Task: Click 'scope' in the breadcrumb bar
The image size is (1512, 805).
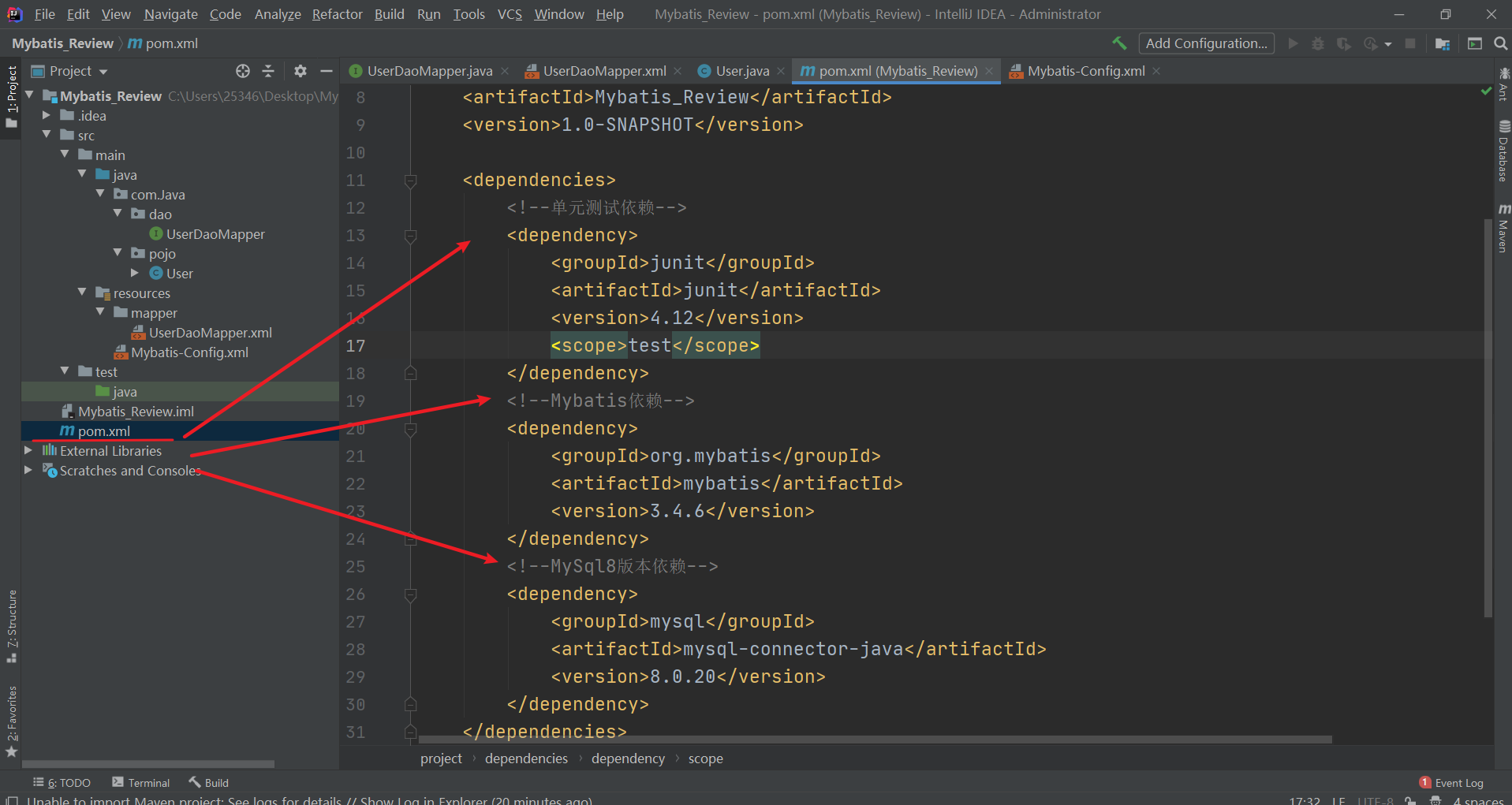Action: [x=705, y=758]
